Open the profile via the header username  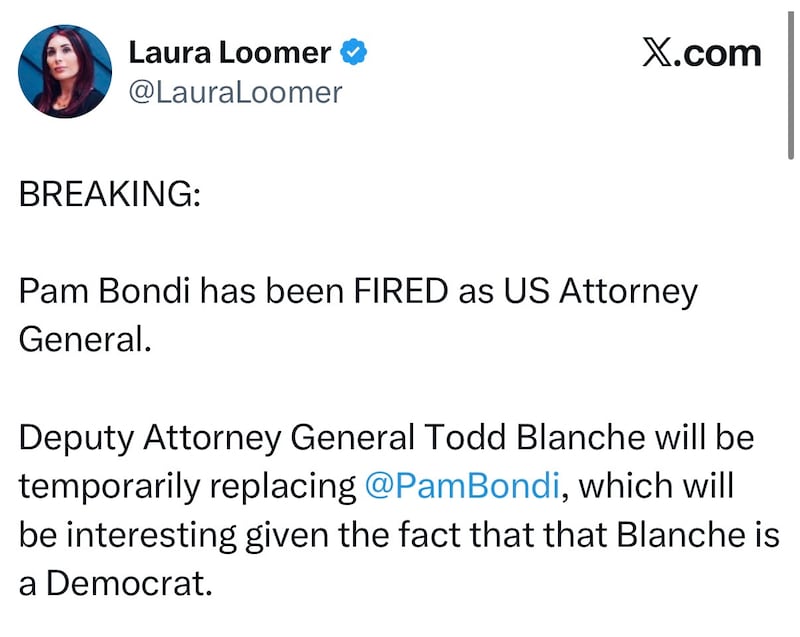[235, 92]
